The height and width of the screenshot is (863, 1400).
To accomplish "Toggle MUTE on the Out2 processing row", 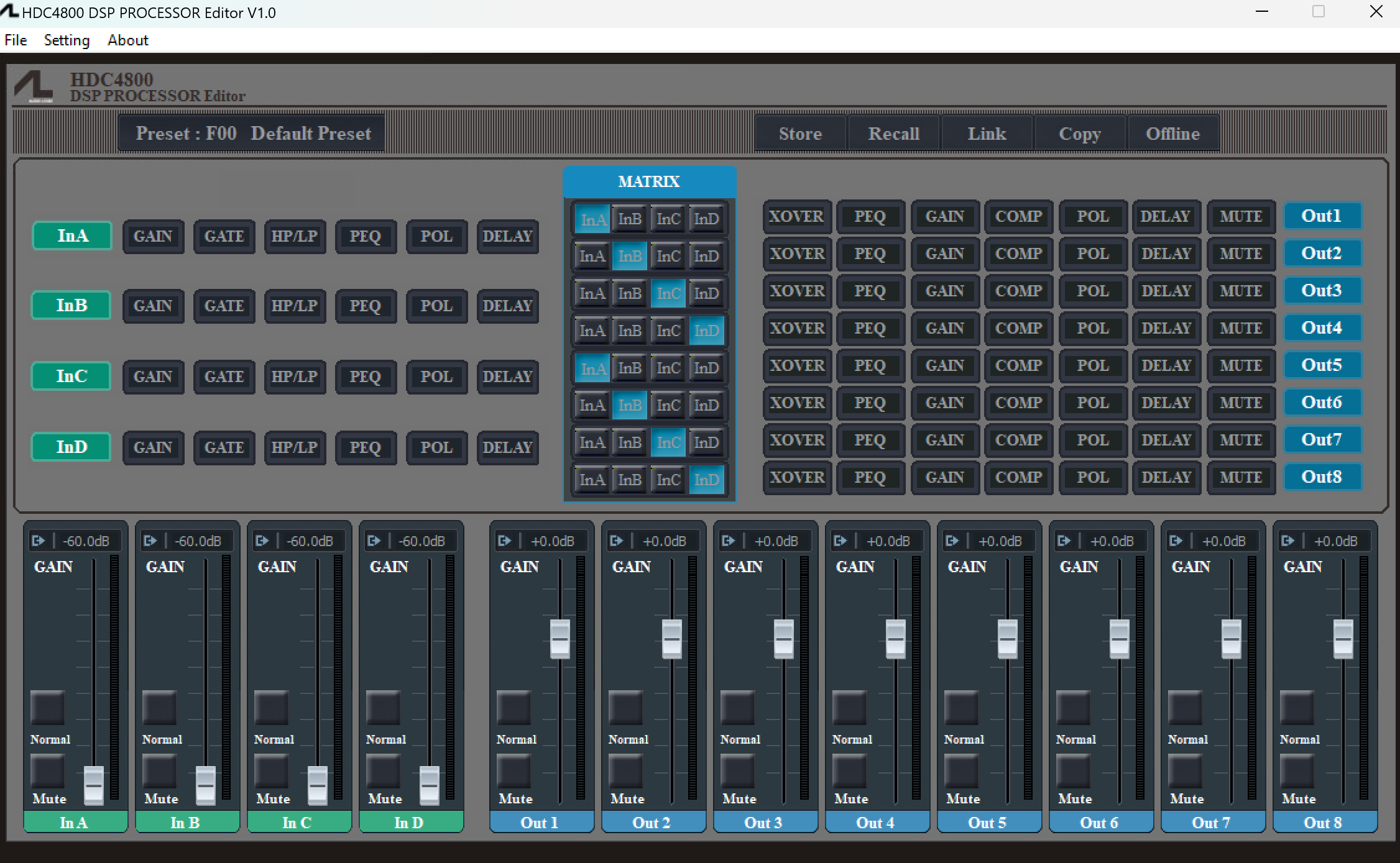I will click(1241, 253).
